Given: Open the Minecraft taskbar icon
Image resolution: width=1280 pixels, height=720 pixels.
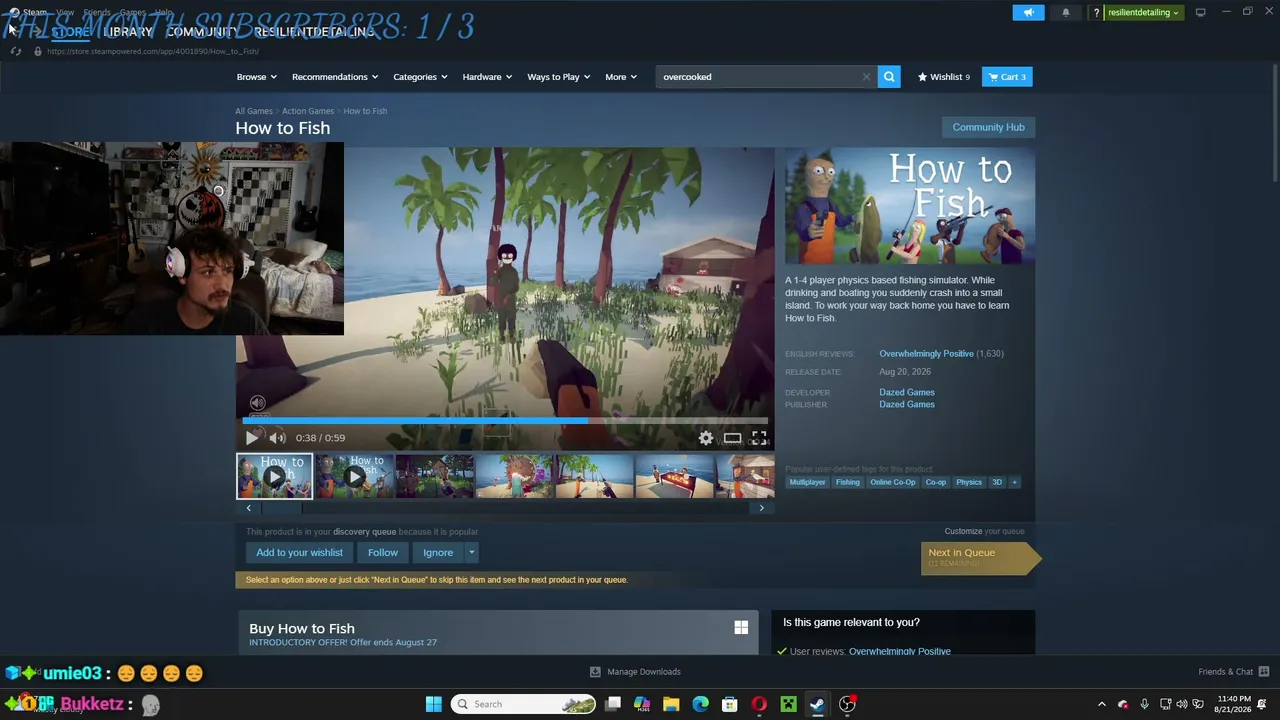Looking at the screenshot, I should pyautogui.click(x=788, y=704).
